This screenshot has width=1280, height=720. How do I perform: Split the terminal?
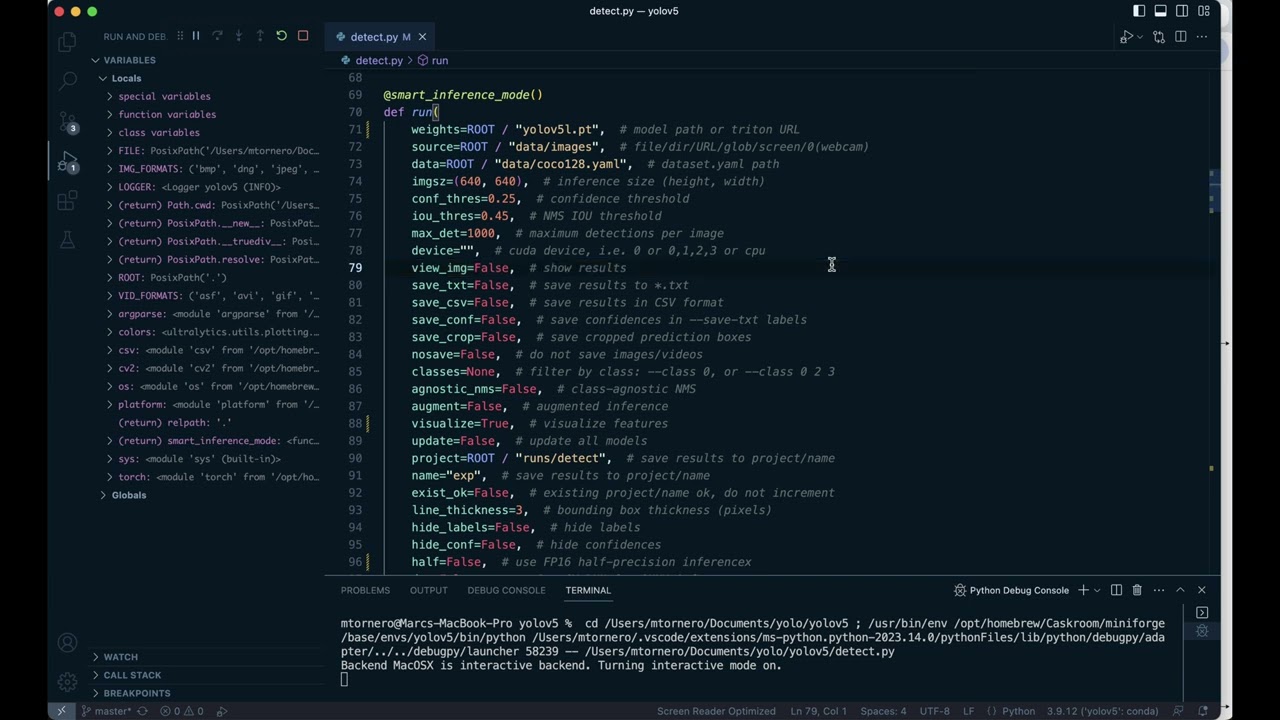click(1116, 590)
